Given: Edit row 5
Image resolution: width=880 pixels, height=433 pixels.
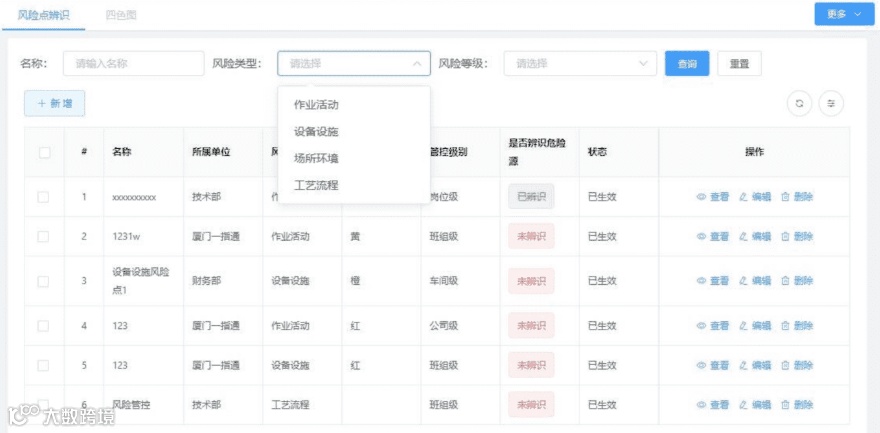Looking at the screenshot, I should coord(755,365).
